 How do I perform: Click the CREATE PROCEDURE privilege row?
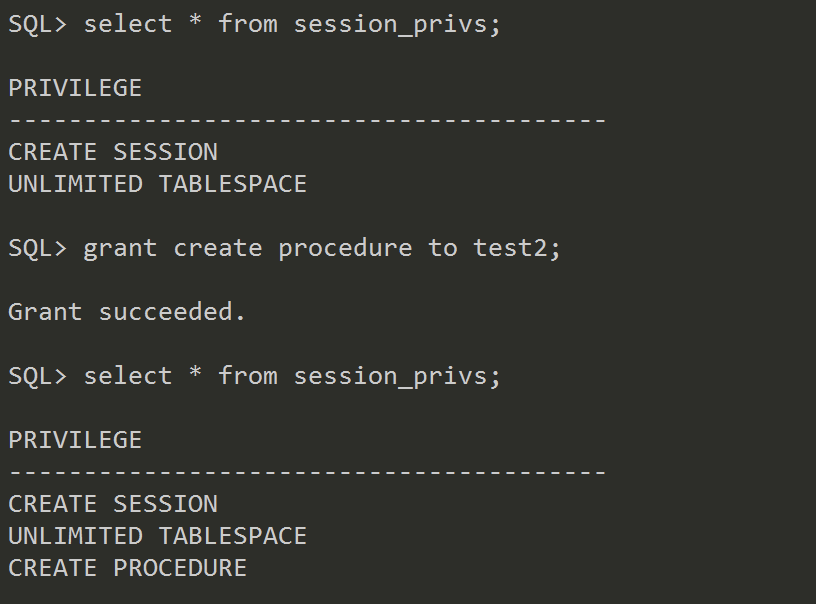tap(127, 568)
